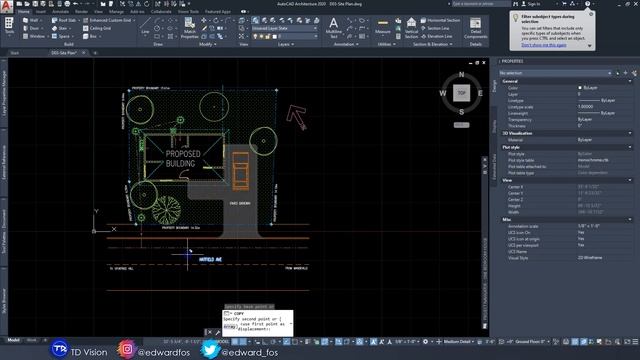Image resolution: width=640 pixels, height=360 pixels.
Task: Select the Multiline Text tool
Action: click(x=333, y=27)
